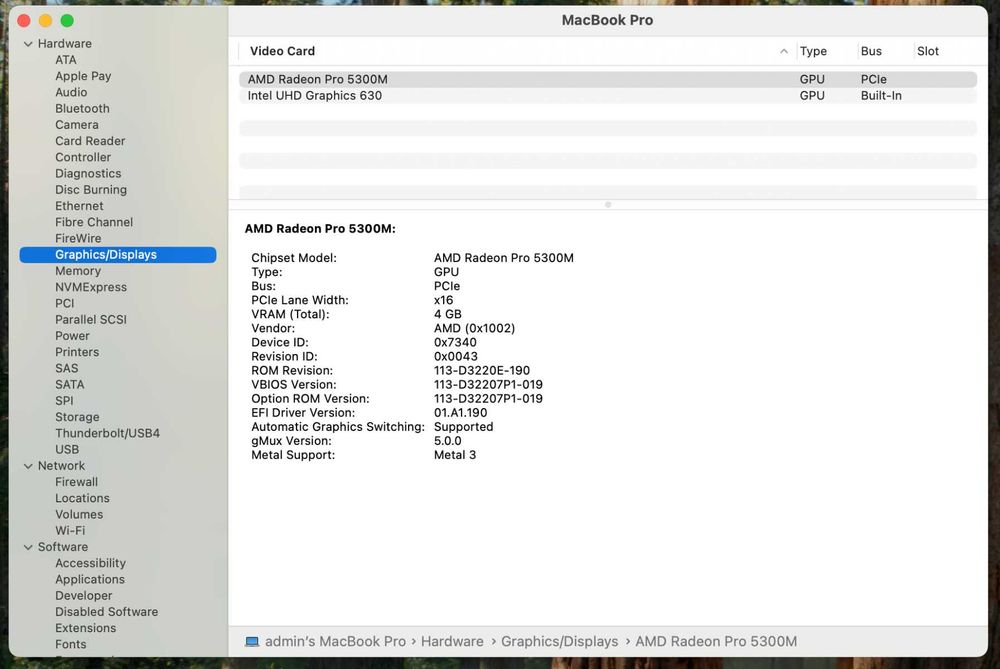Screen dimensions: 1000x669
Task: Open Locations in the sidebar
Action: (82, 499)
